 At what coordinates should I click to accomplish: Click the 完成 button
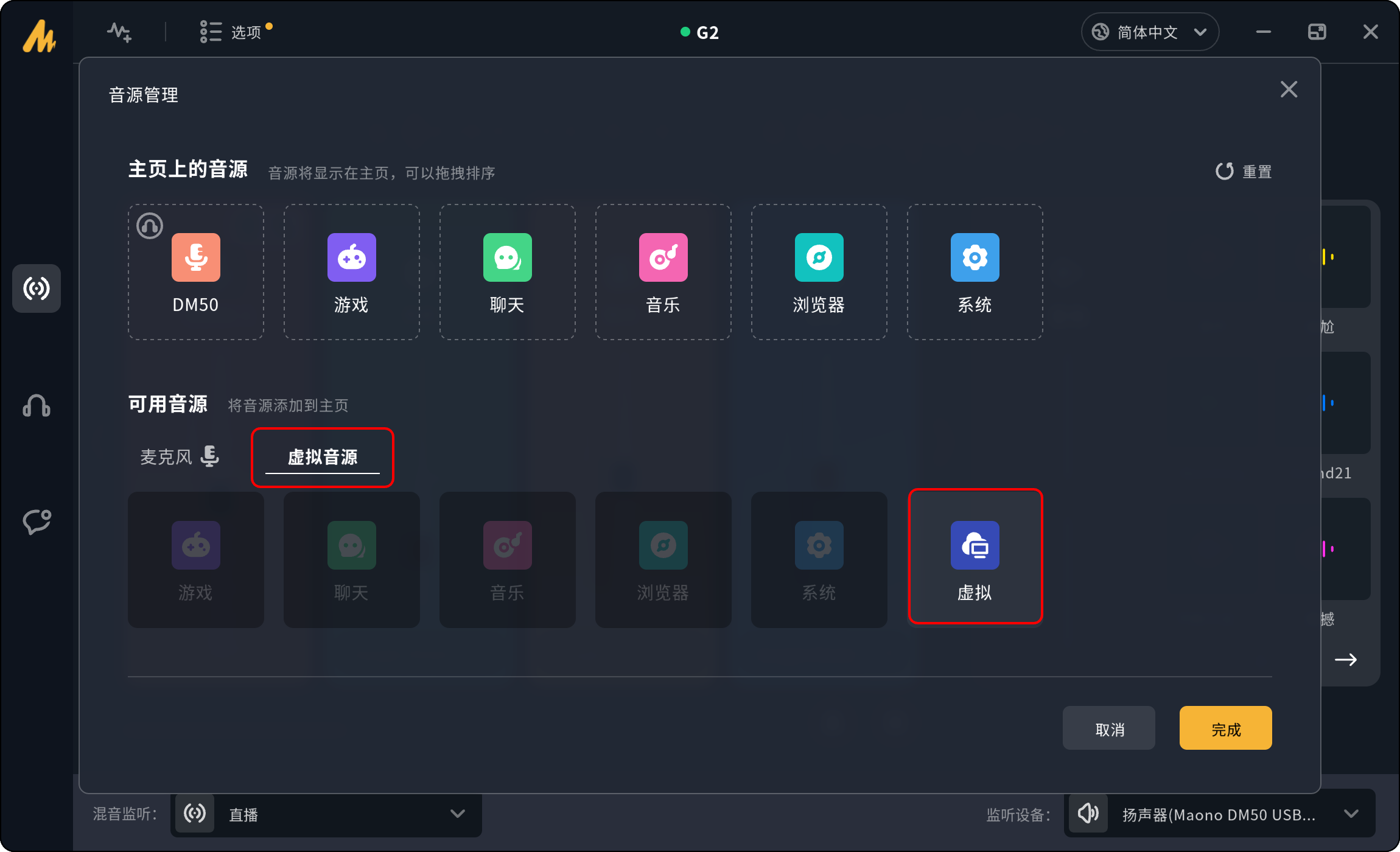tap(1225, 728)
